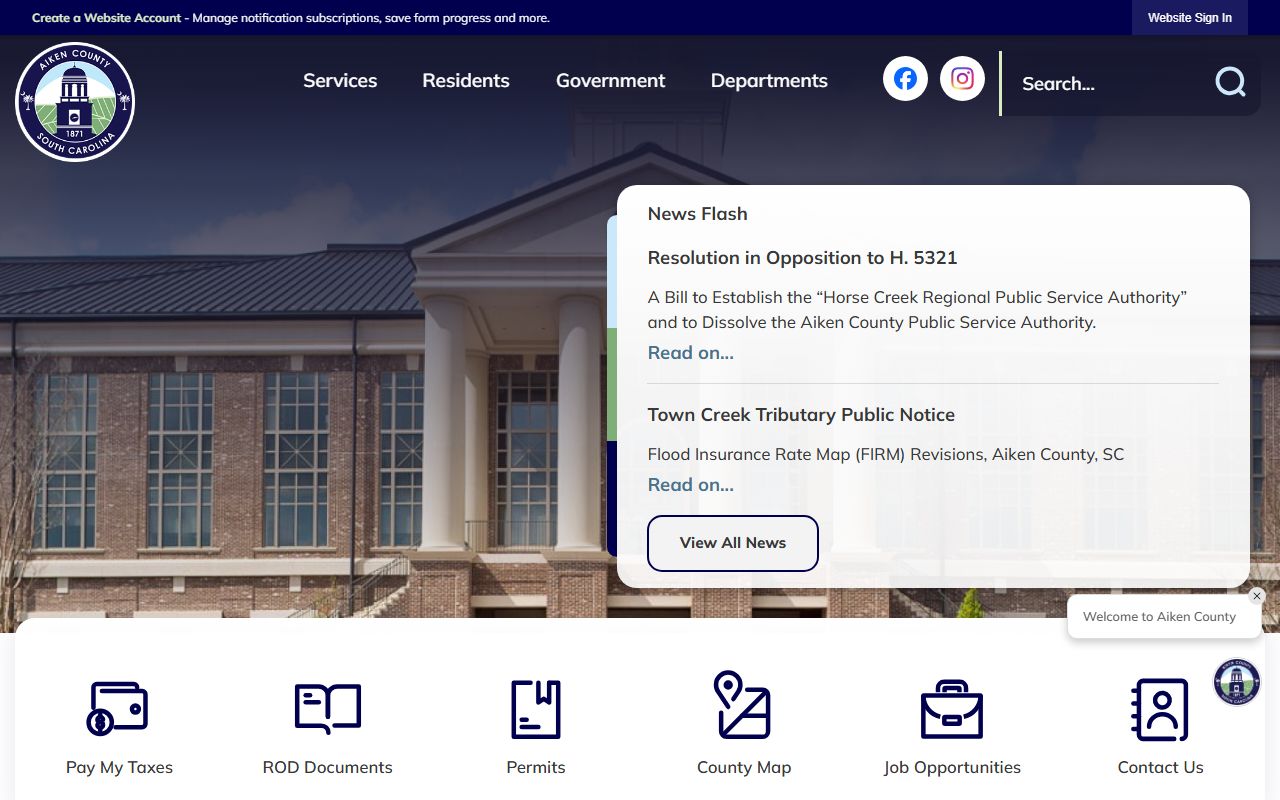1280x800 pixels.
Task: Click the Permits label
Action: (x=536, y=768)
